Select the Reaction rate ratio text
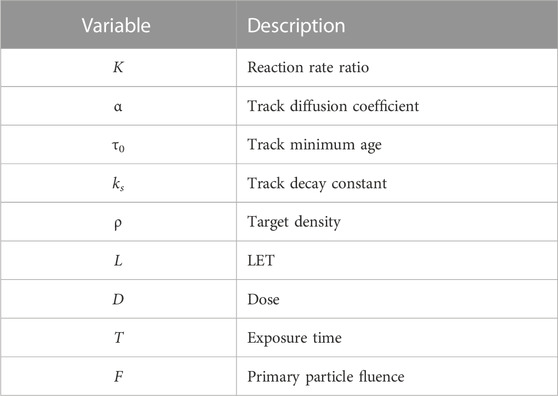The width and height of the screenshot is (558, 396). click(x=308, y=67)
